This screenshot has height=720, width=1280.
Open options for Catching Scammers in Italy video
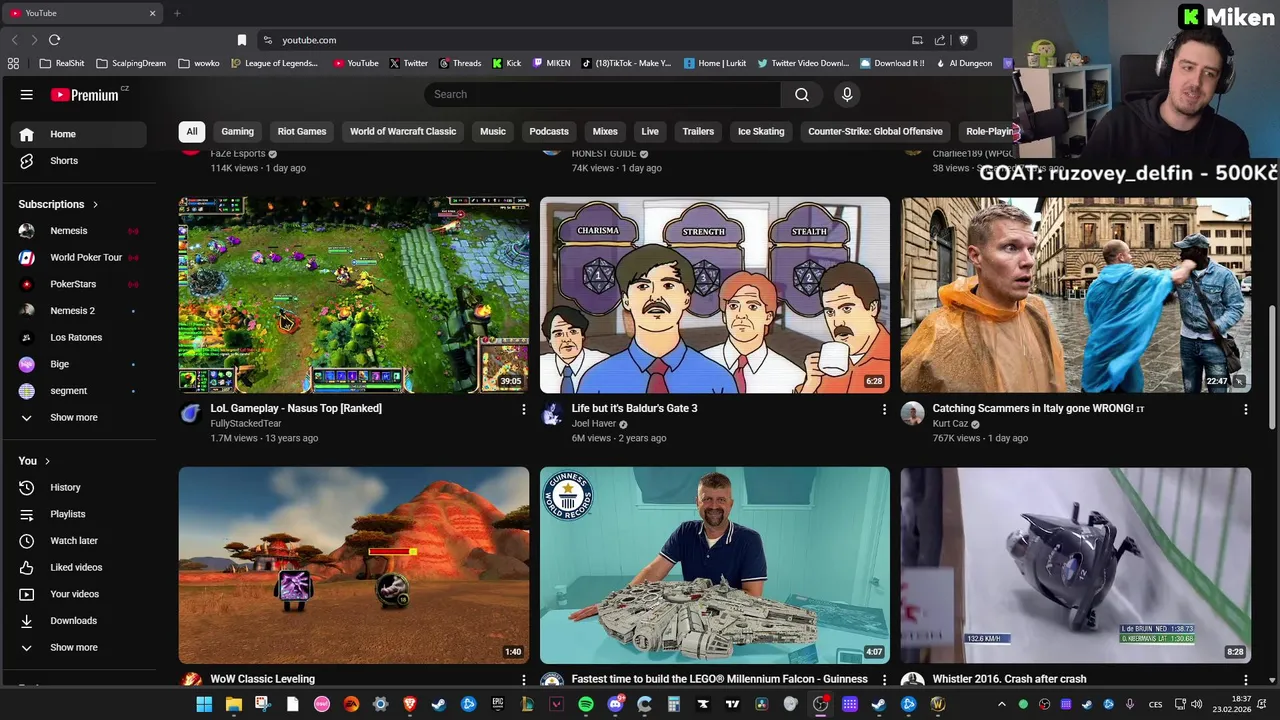pos(1245,409)
